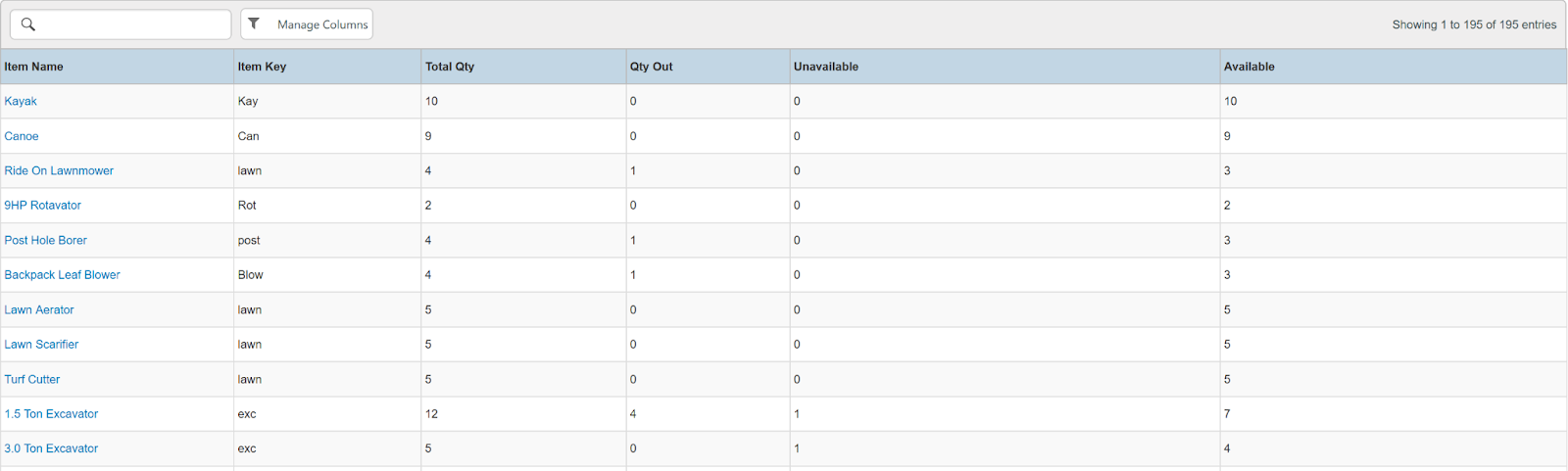
Task: Select the Lawn Aerator link
Action: [39, 309]
